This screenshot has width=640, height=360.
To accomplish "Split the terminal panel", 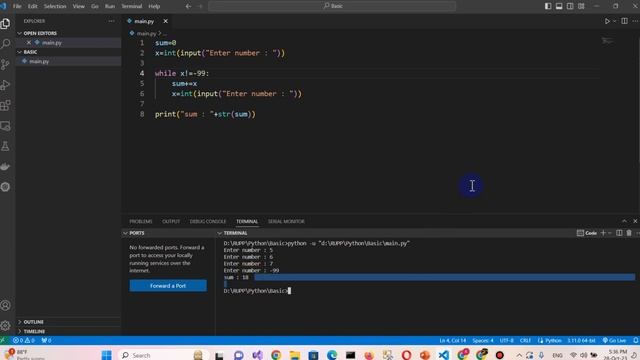I will [619, 233].
